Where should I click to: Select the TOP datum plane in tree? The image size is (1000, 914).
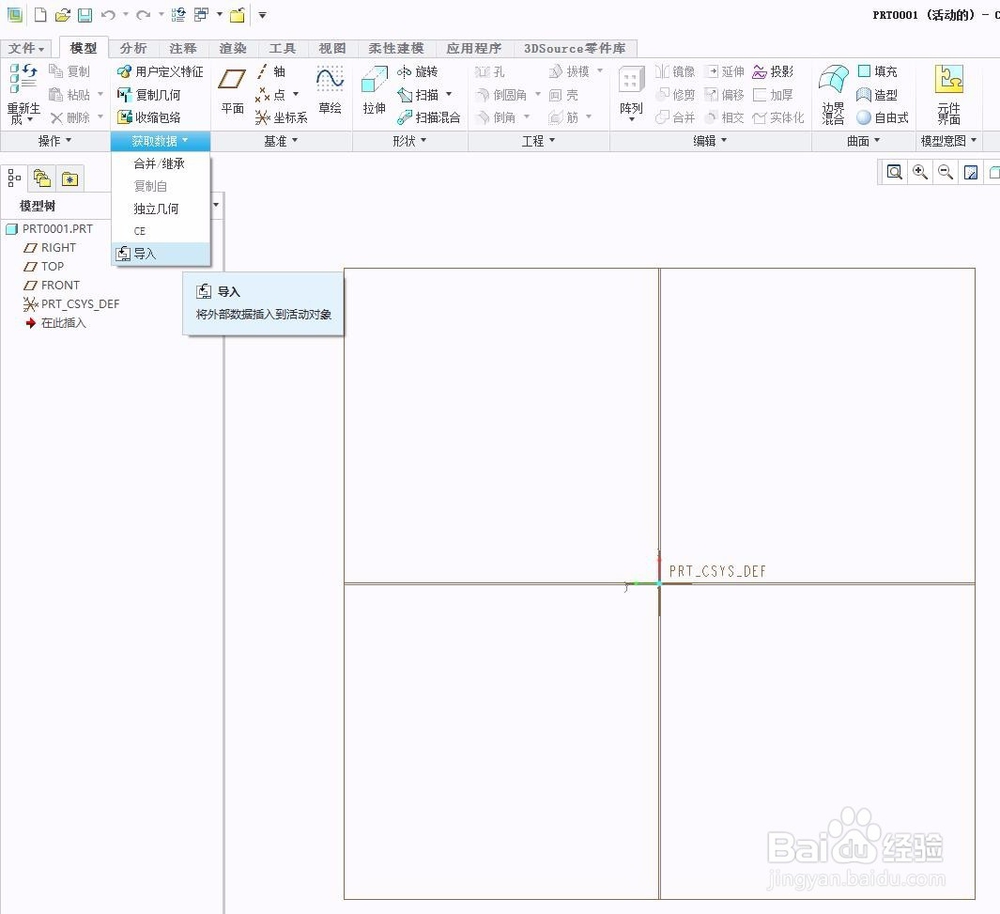click(x=44, y=266)
